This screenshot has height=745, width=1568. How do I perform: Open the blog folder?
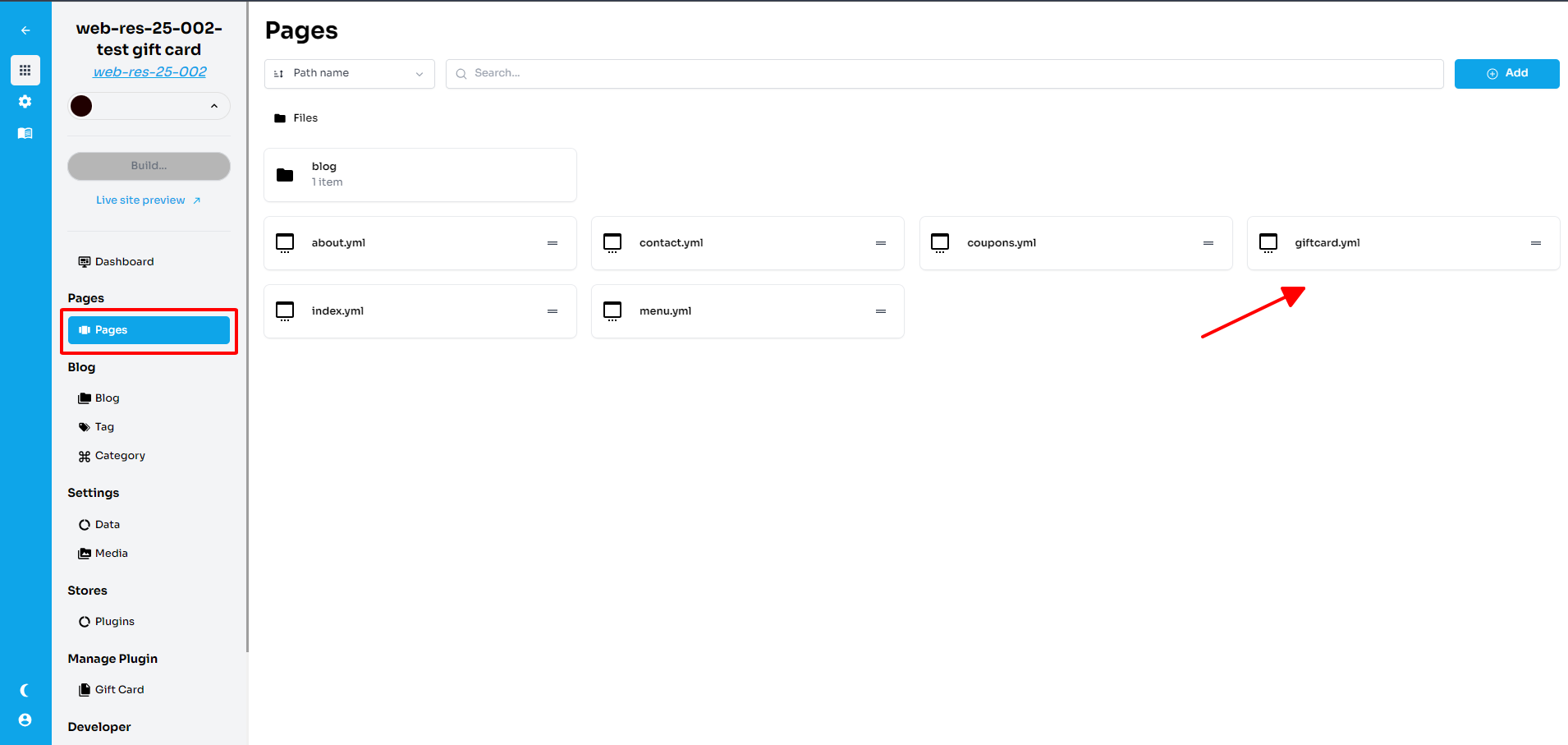[420, 175]
